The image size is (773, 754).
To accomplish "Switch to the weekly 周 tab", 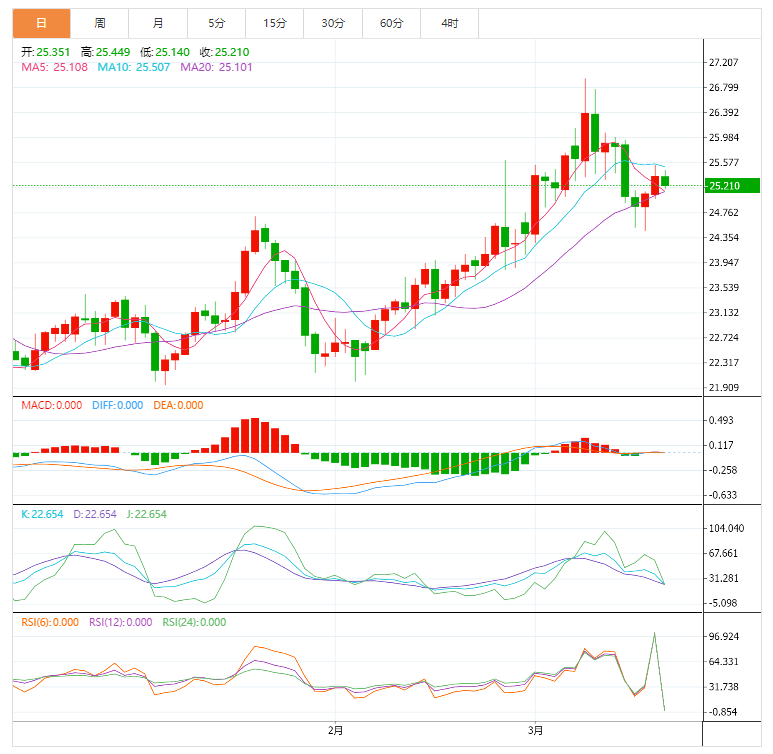I will 100,23.
